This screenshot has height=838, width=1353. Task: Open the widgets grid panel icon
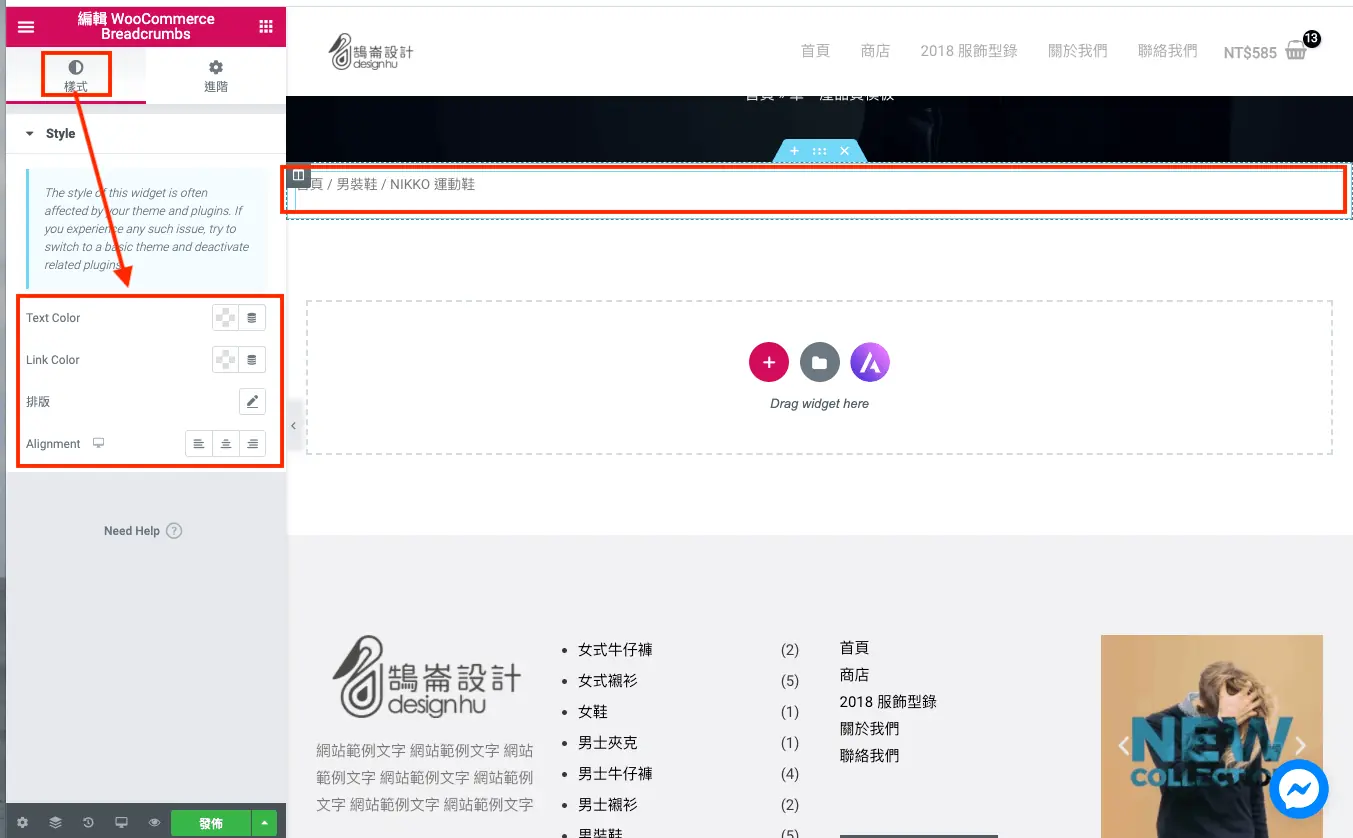pos(265,27)
